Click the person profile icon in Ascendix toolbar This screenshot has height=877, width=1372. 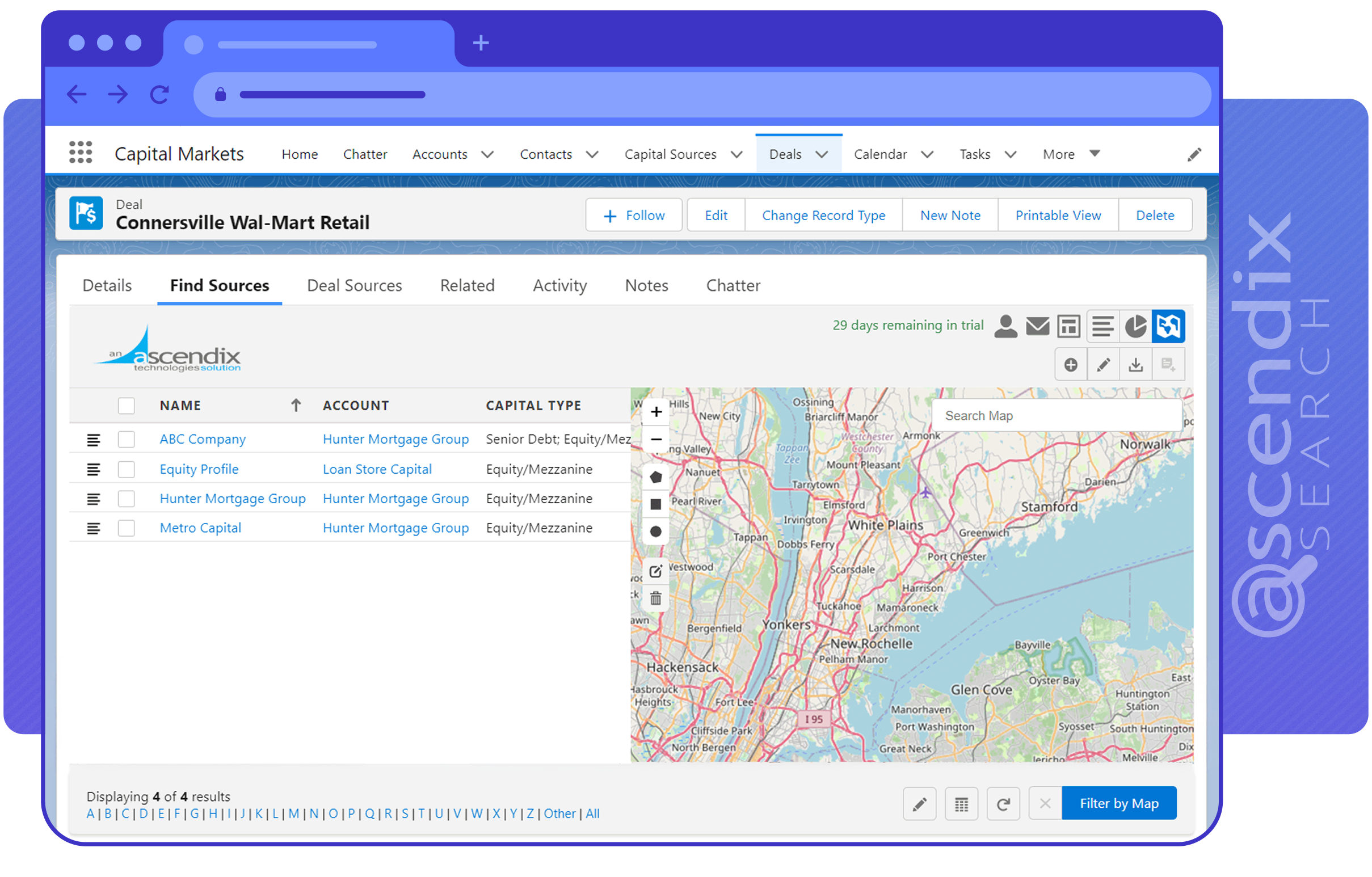[1005, 326]
